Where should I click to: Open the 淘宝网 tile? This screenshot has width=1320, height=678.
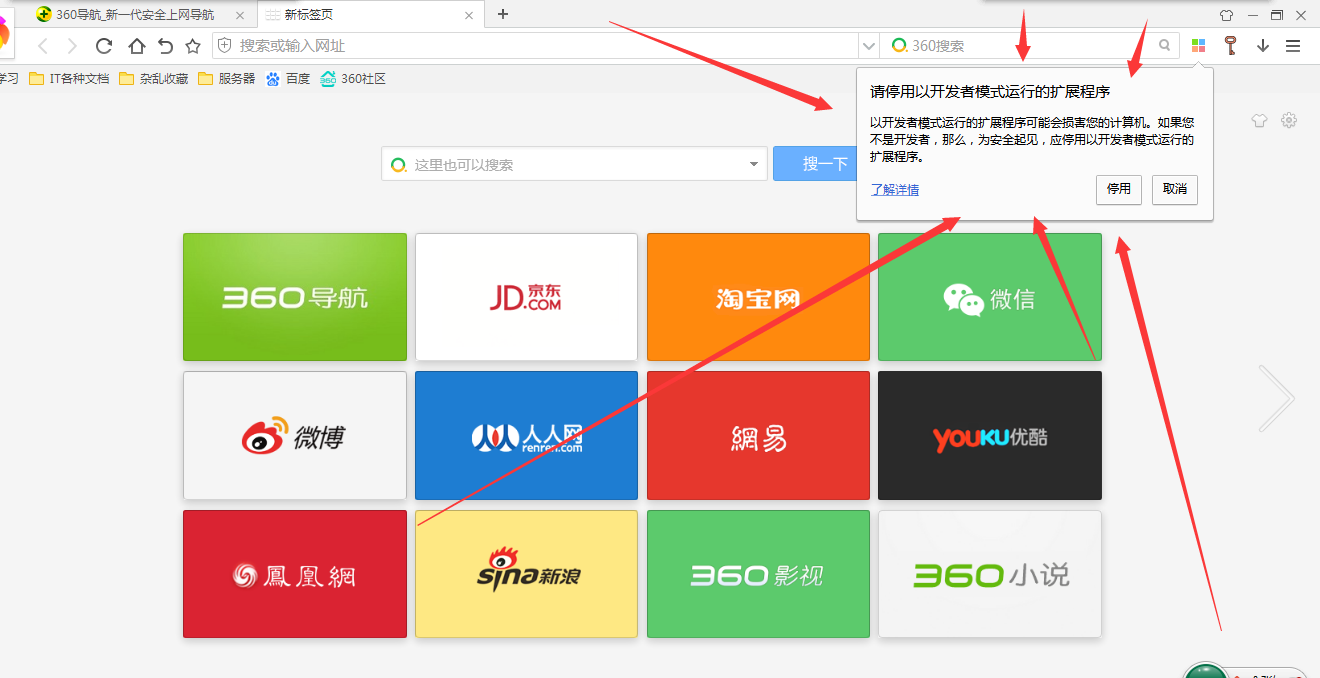tap(758, 297)
